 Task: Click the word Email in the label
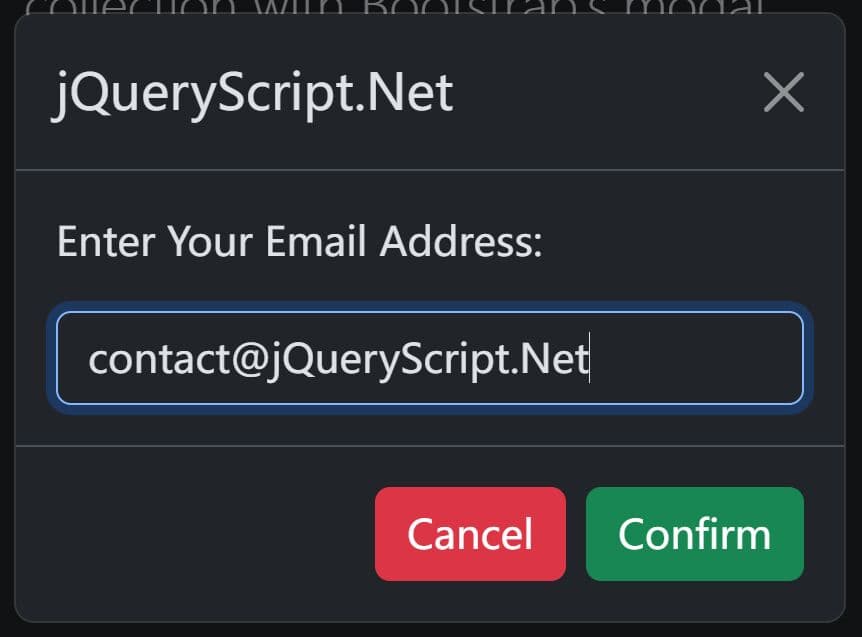point(316,241)
